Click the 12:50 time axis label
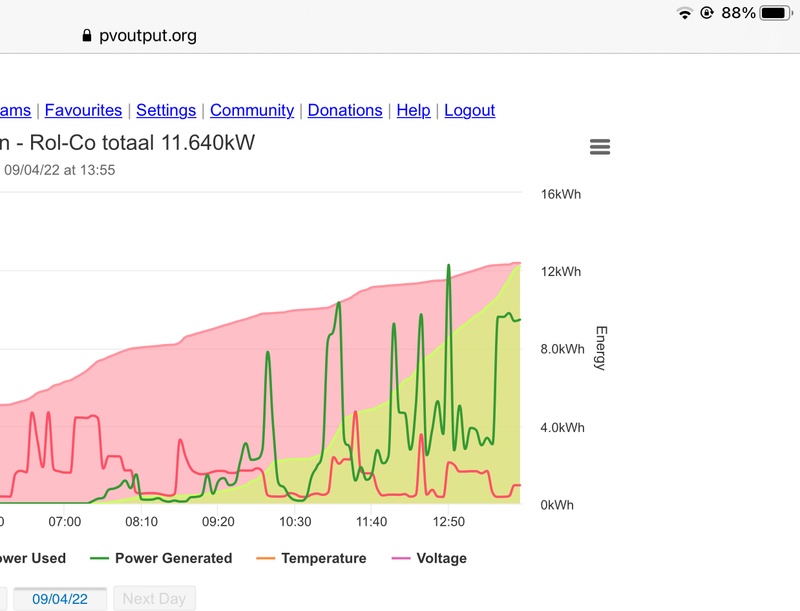 pos(449,522)
